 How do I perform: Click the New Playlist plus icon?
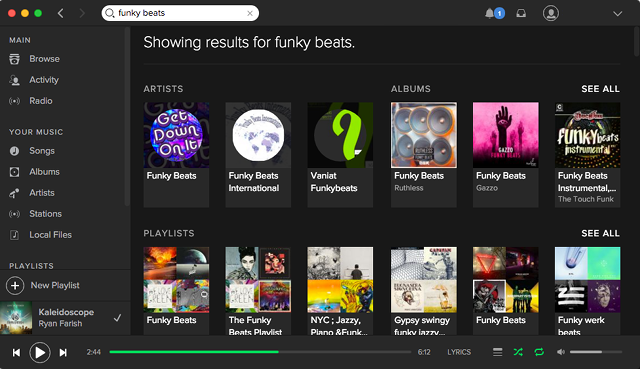point(15,285)
